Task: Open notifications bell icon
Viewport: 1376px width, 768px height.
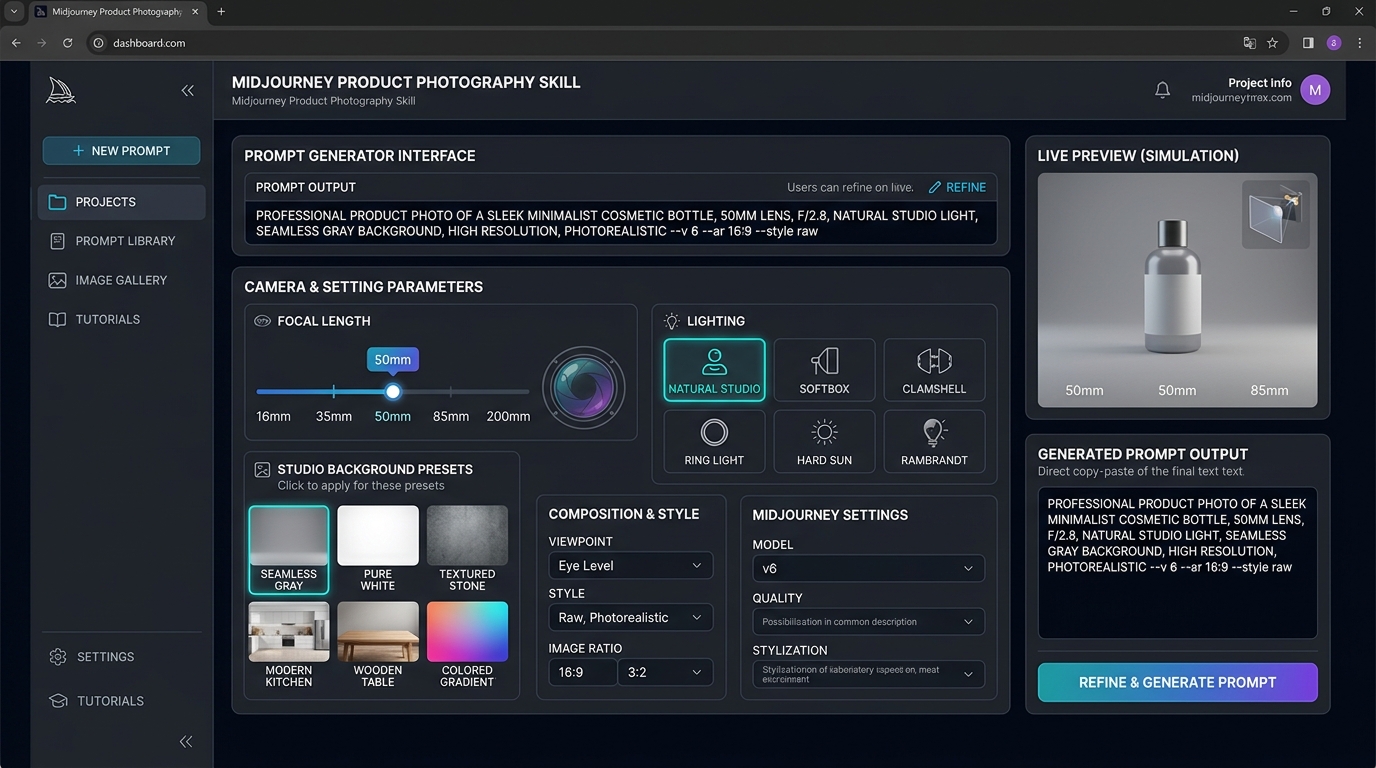Action: coord(1162,90)
